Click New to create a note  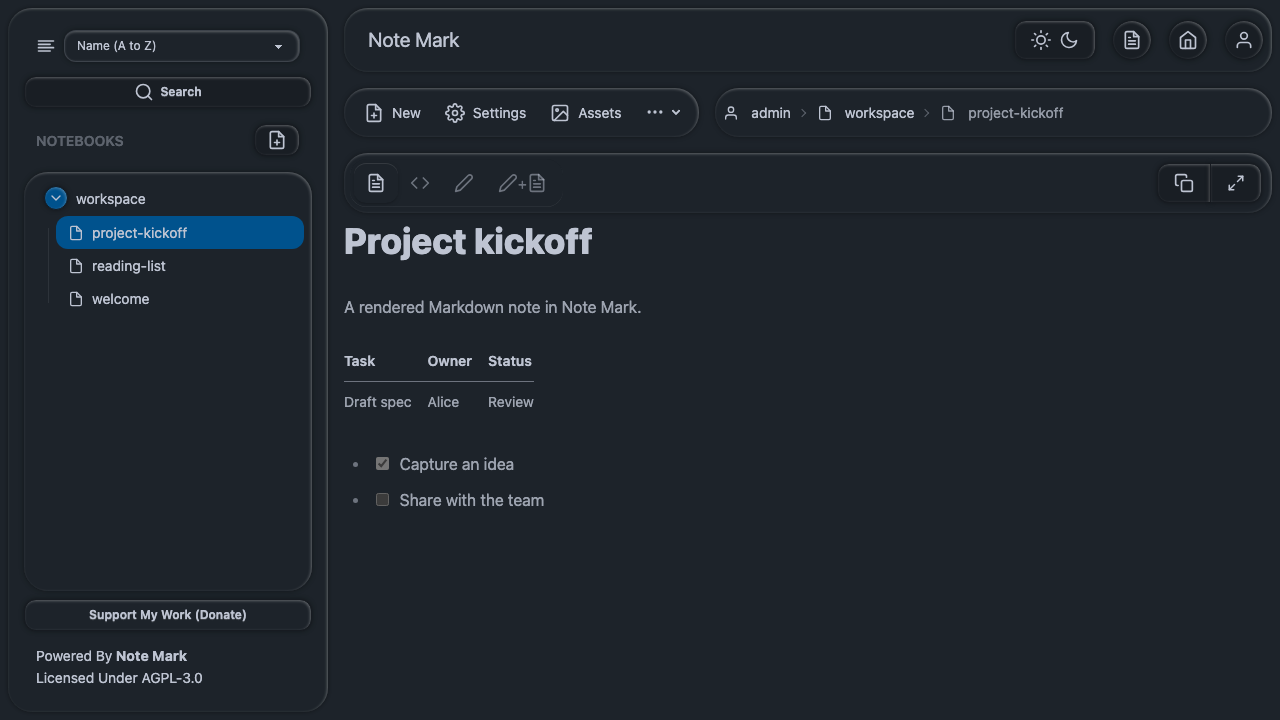point(393,113)
